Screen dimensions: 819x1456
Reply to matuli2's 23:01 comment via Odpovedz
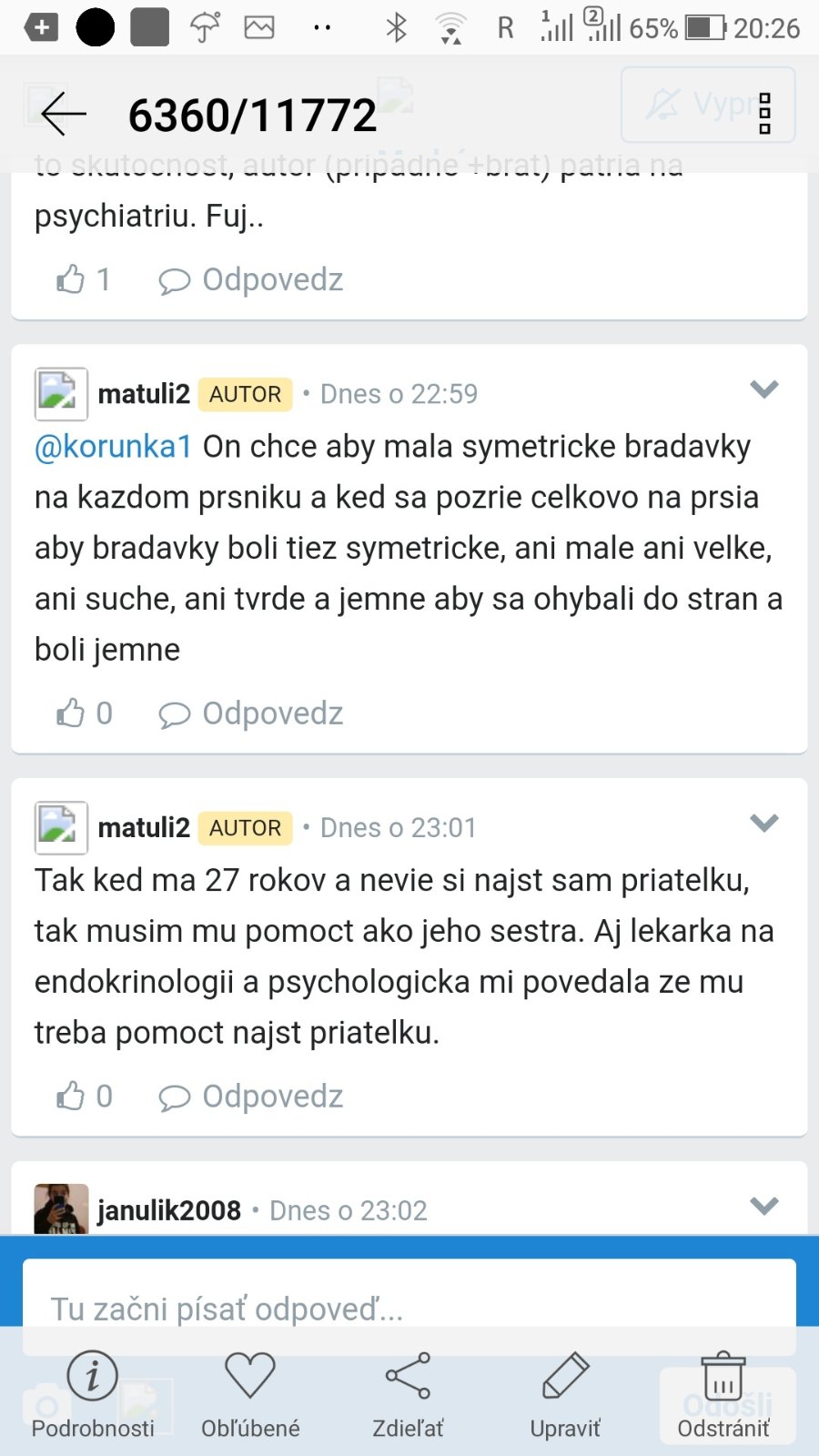(252, 1097)
